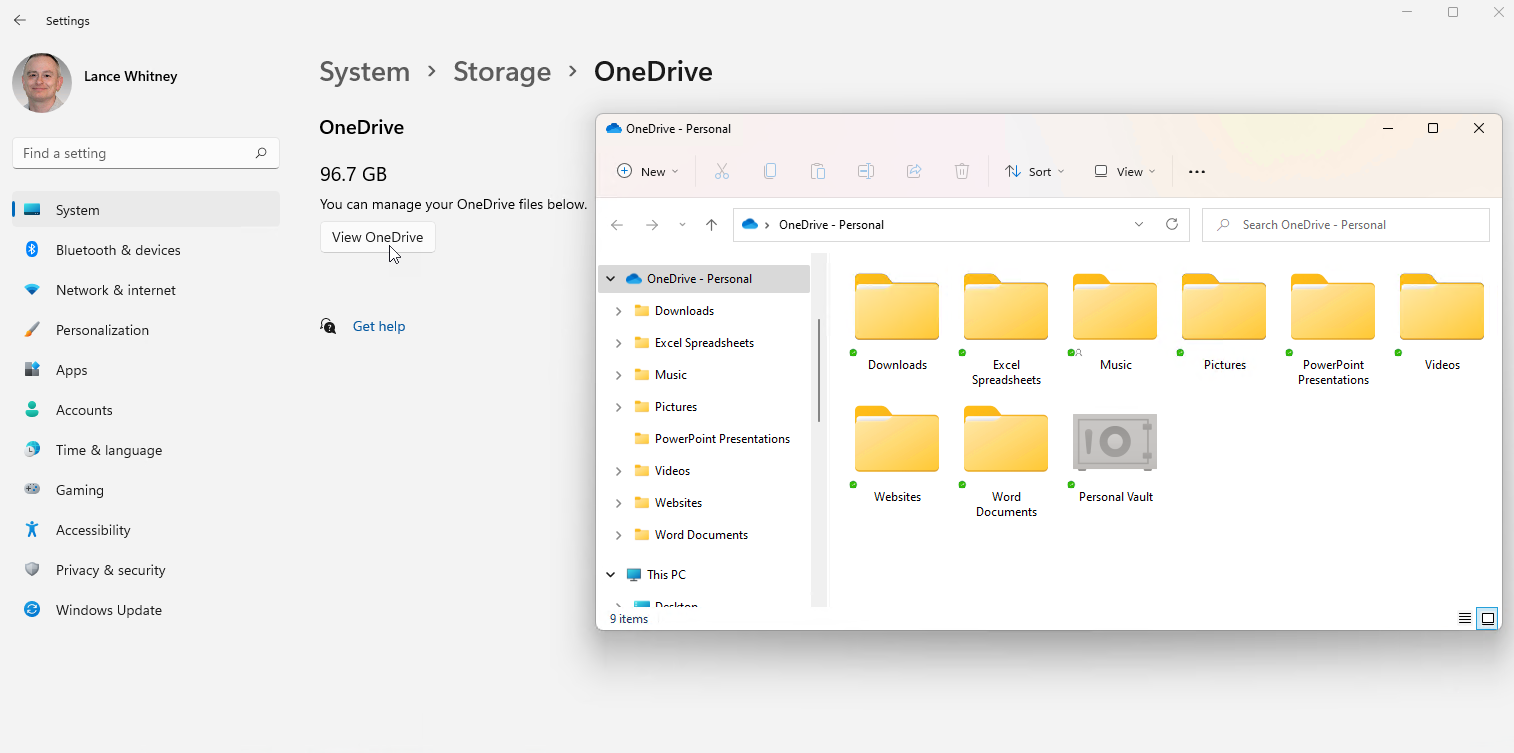The height and width of the screenshot is (753, 1514).
Task: Open the Websites folder in file pane
Action: pos(897,440)
